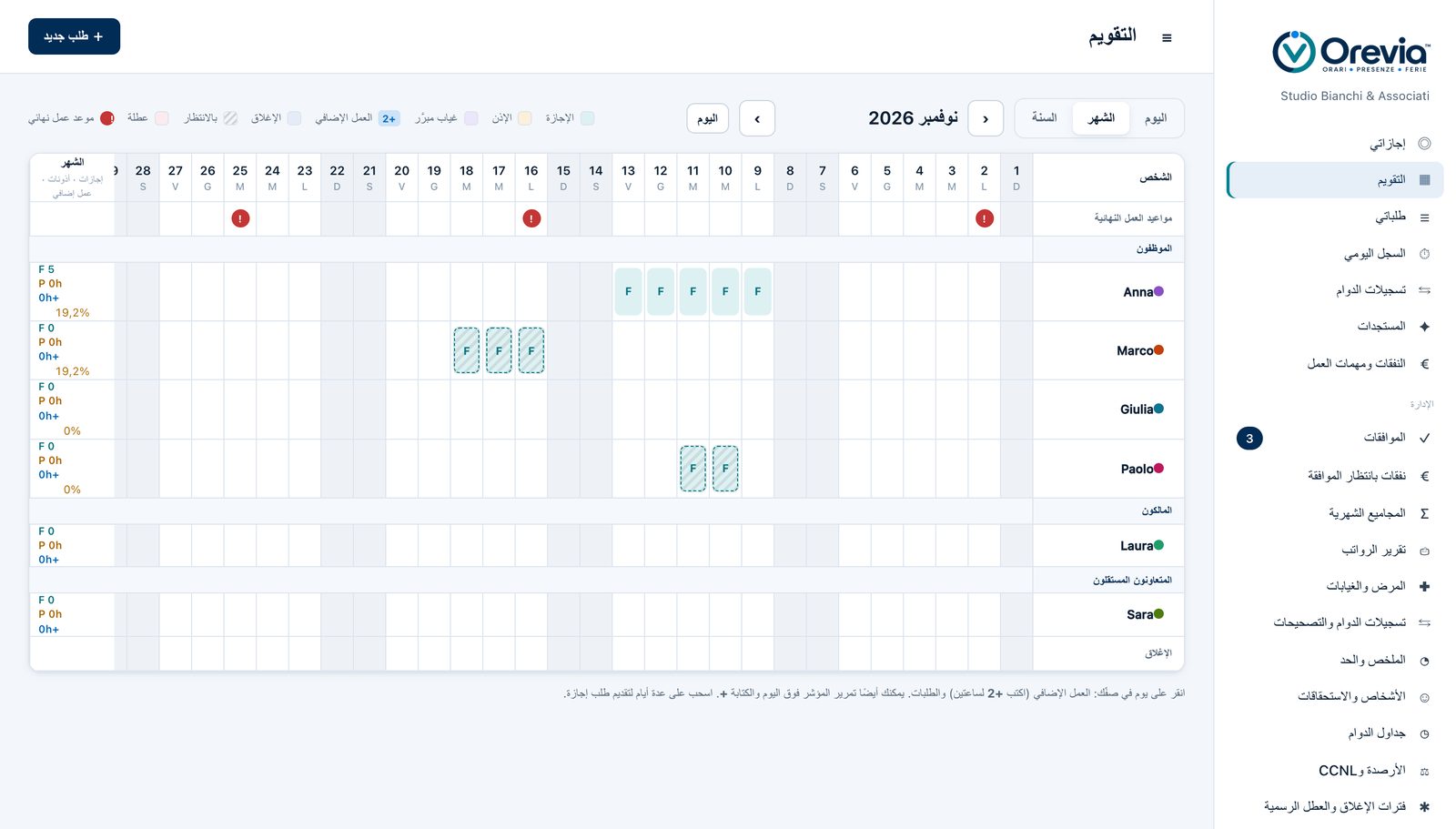Switch to the اليوم view tab

pos(1156,118)
